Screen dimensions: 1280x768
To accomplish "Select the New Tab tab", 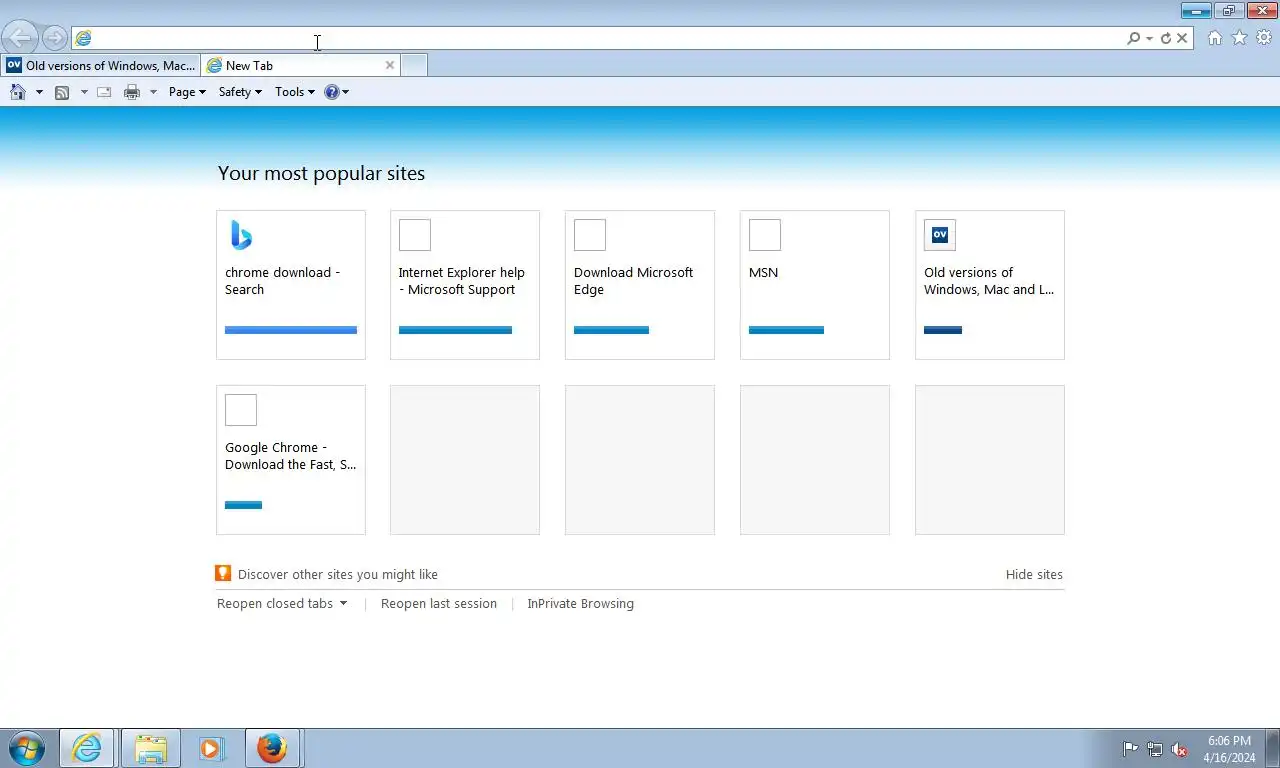I will tap(300, 65).
